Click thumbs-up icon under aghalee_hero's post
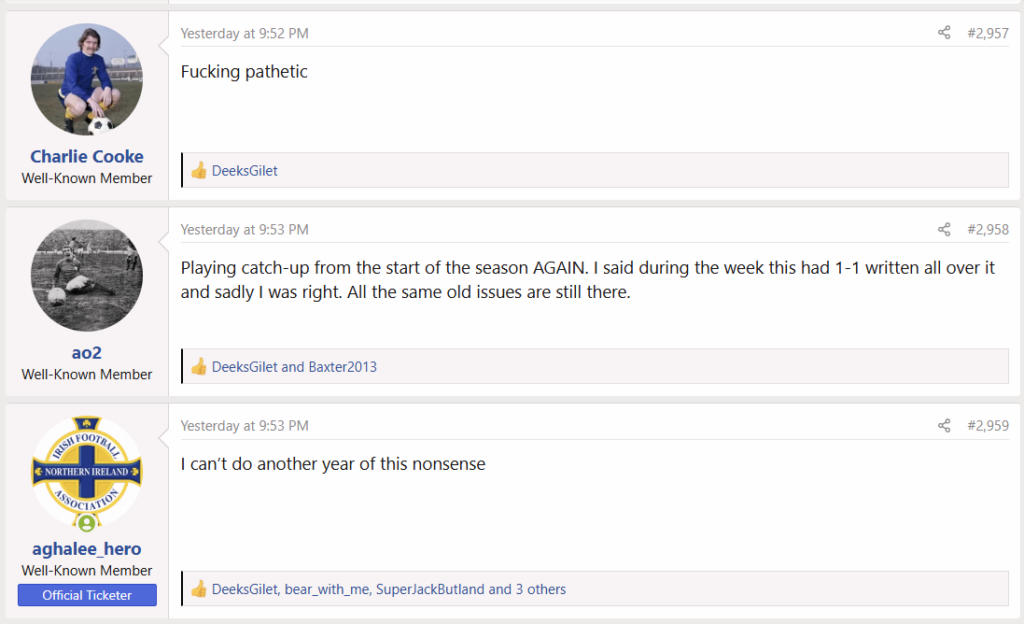Viewport: 1024px width, 624px height. (199, 589)
